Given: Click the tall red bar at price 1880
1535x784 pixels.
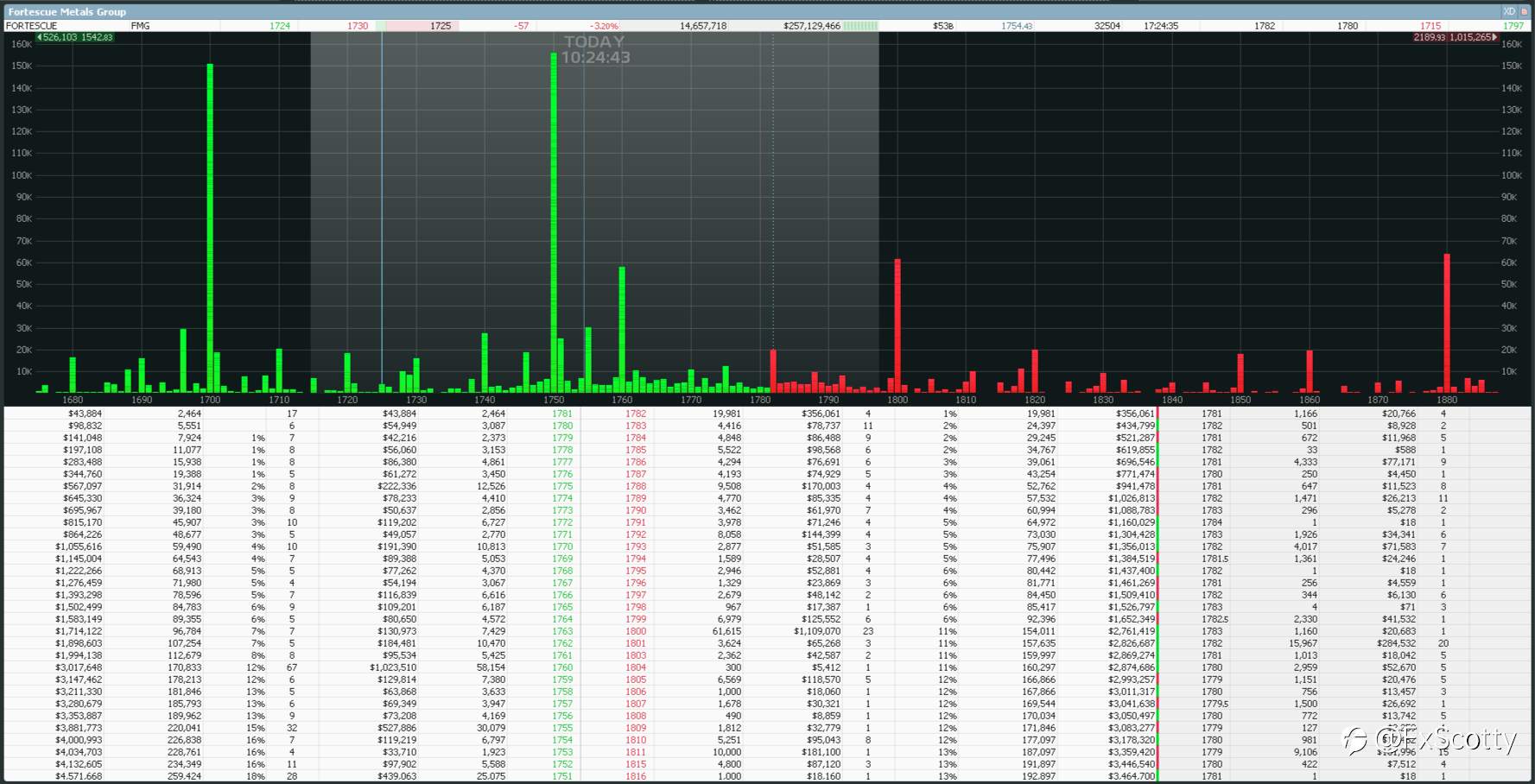Looking at the screenshot, I should [1447, 323].
